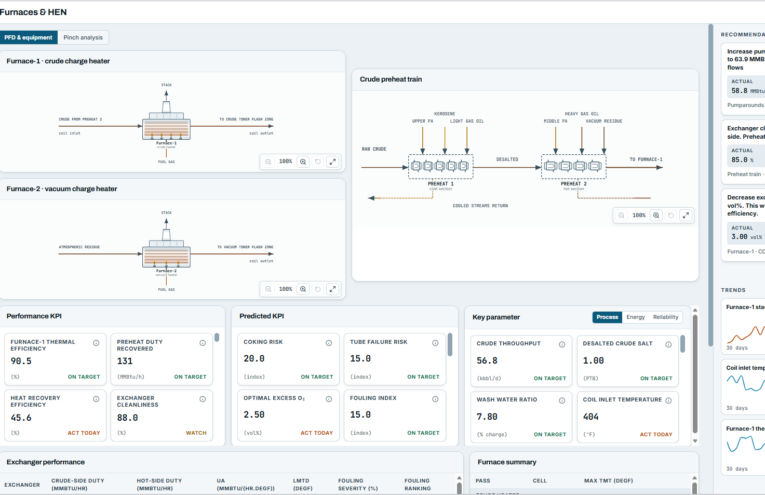Zoom in on the Furnace-2 diagram
The image size is (765, 495).
[x=303, y=289]
